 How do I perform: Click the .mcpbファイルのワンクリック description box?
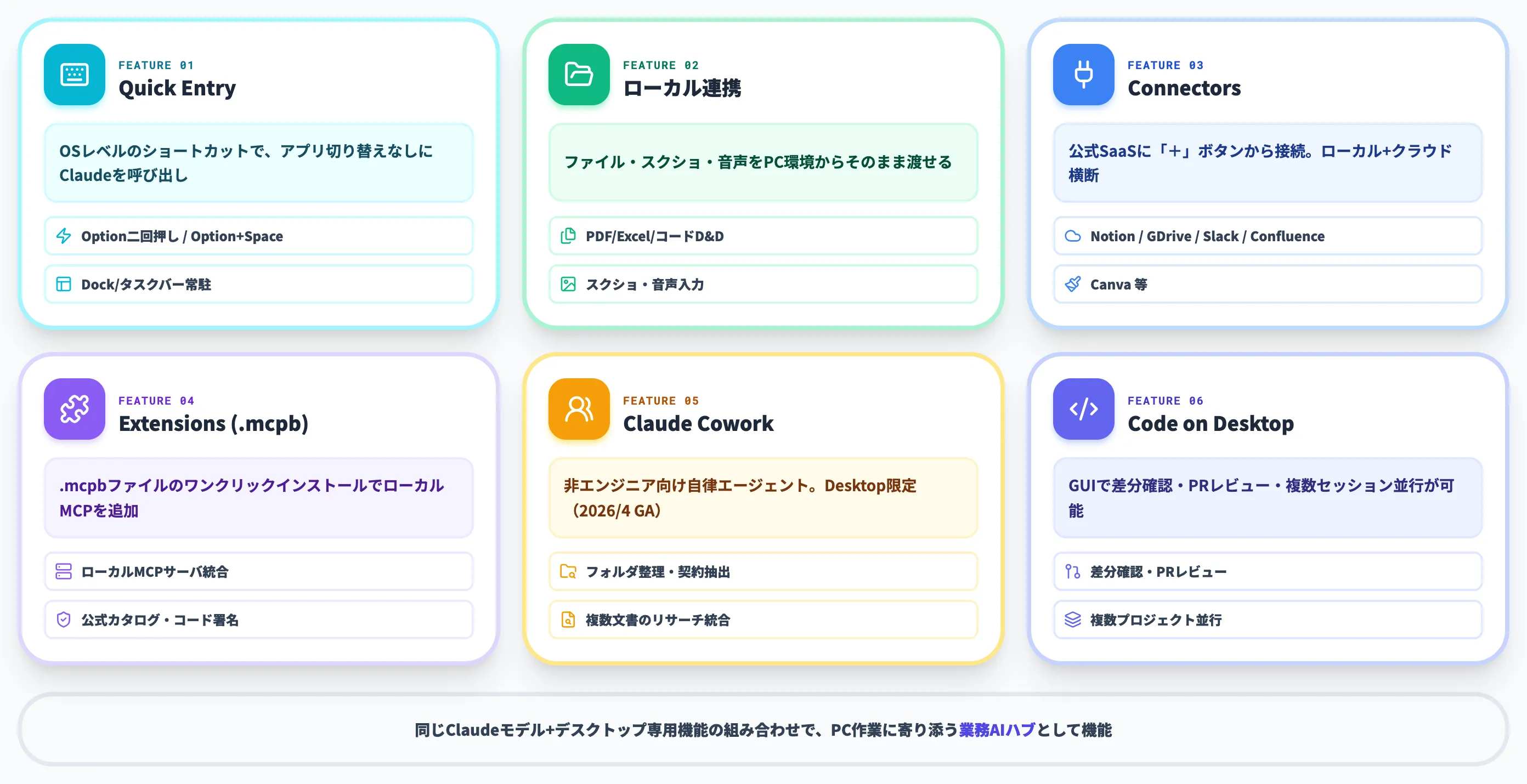258,498
